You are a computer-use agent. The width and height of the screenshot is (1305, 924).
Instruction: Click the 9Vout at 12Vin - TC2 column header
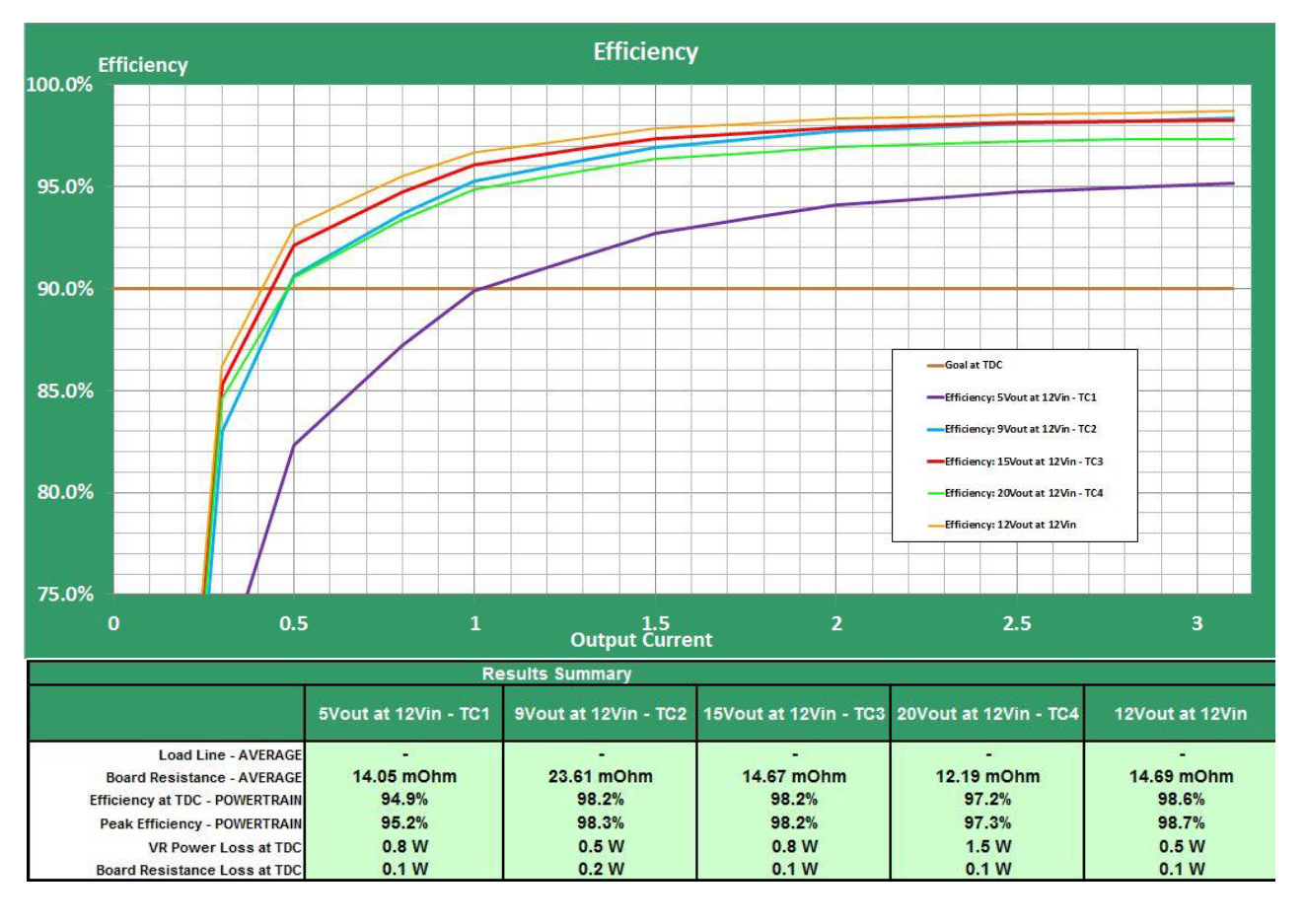point(600,714)
